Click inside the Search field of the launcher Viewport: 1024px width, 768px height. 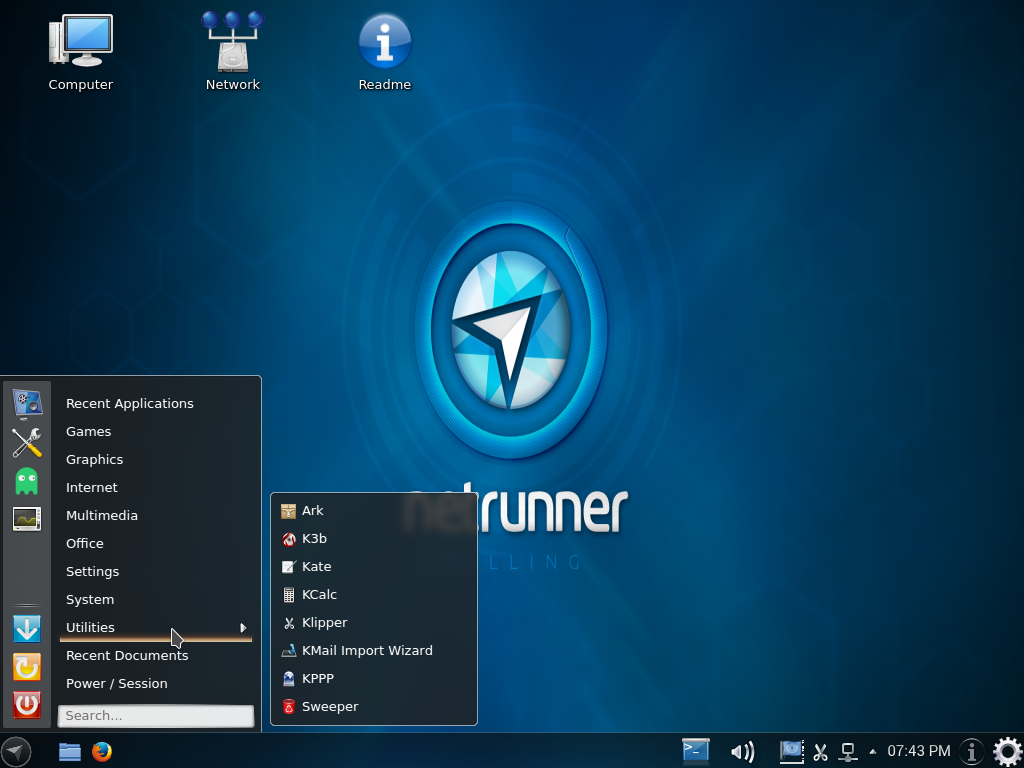(x=155, y=716)
